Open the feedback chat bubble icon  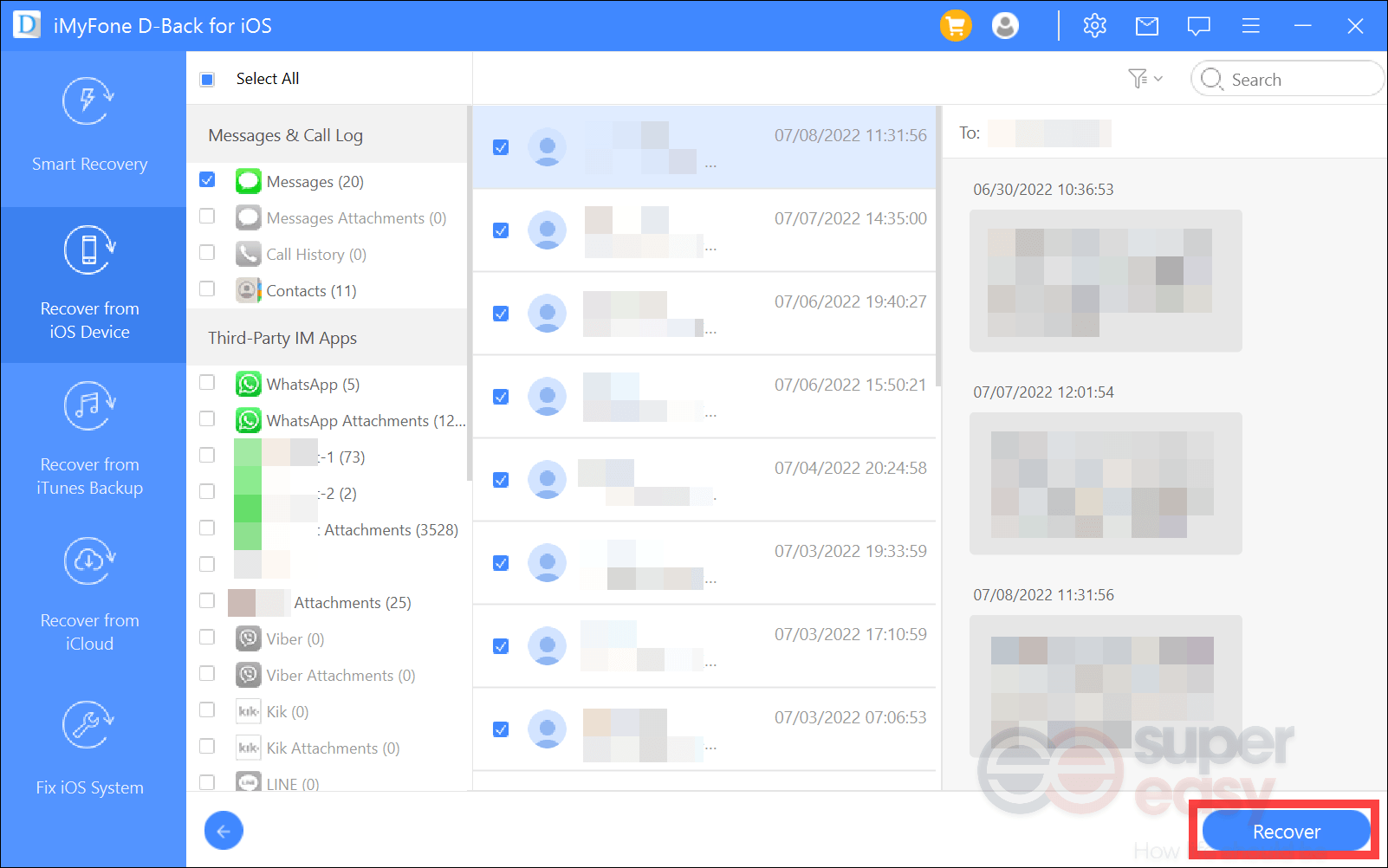[x=1198, y=27]
